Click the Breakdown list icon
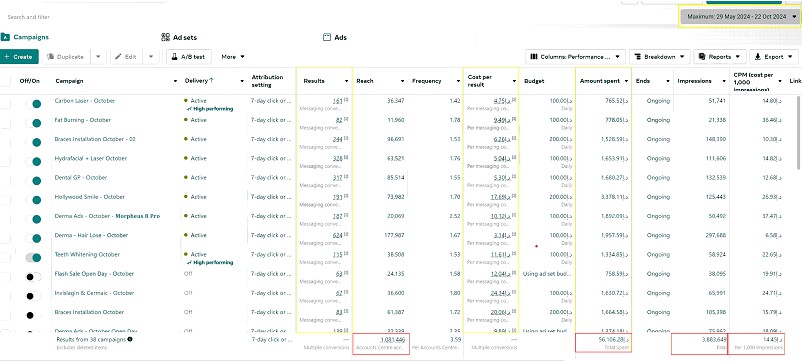Screen dimensions: 802x361 coord(638,57)
